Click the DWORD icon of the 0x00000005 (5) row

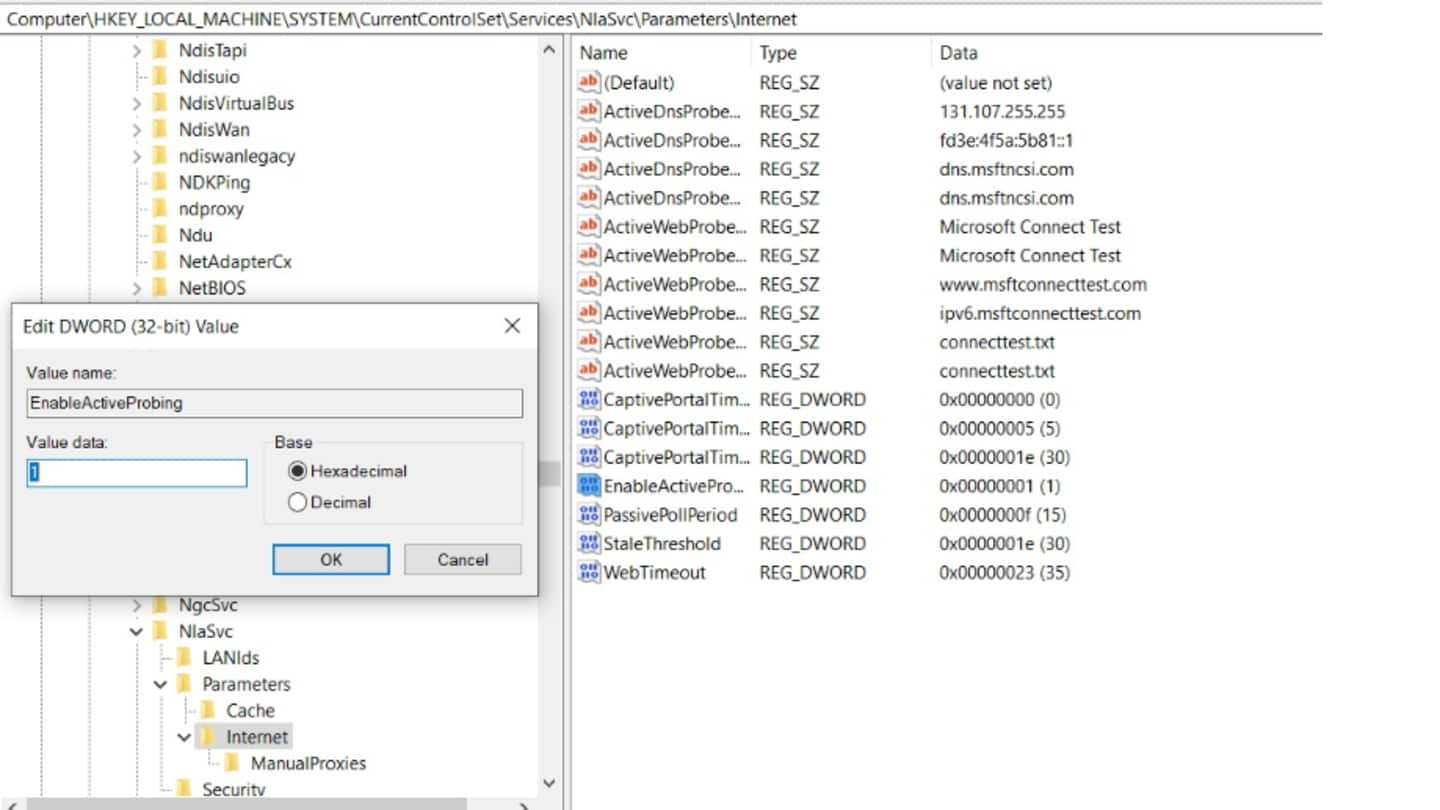[589, 429]
